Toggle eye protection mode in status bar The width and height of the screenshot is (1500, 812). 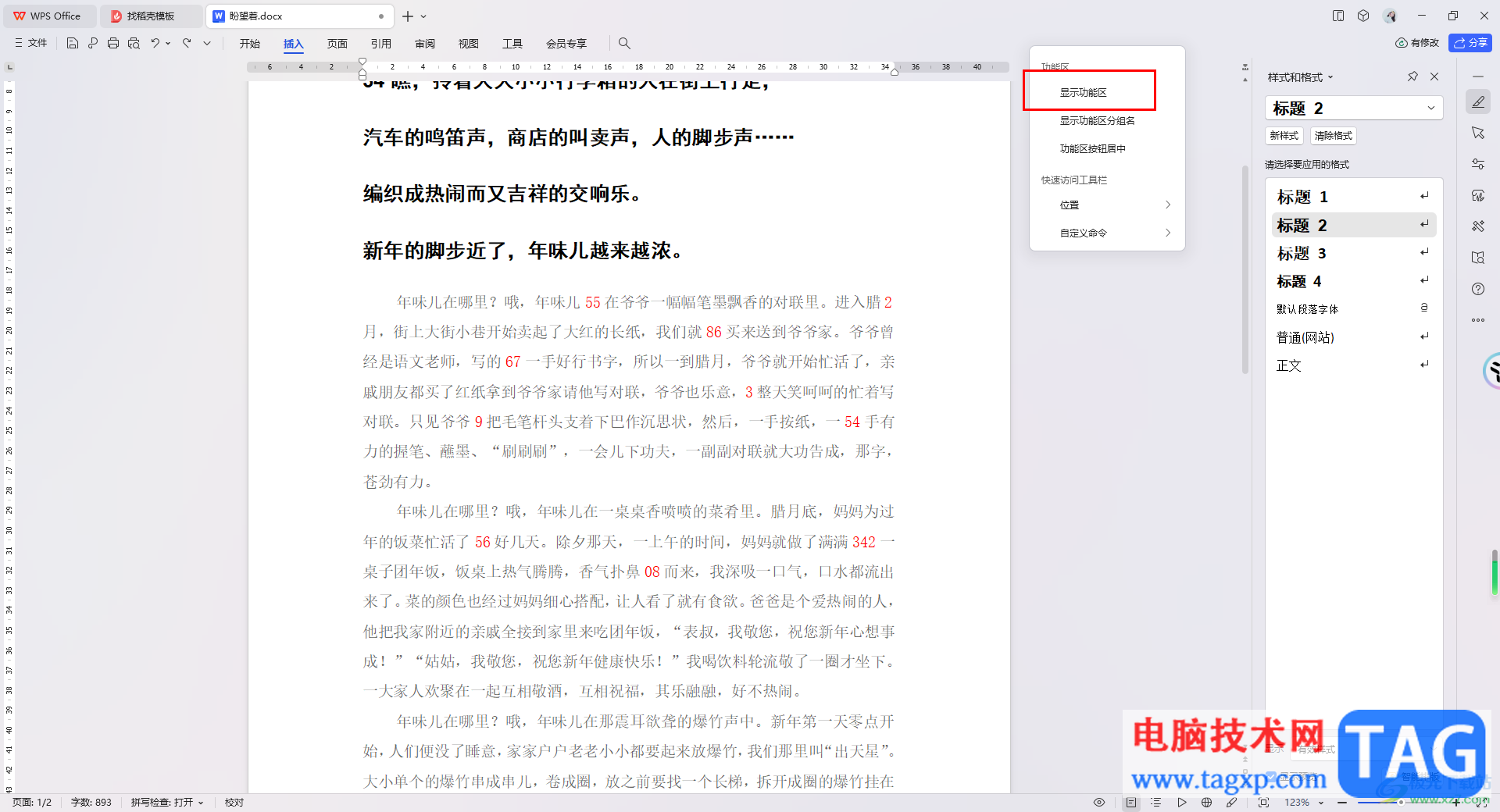point(1099,803)
